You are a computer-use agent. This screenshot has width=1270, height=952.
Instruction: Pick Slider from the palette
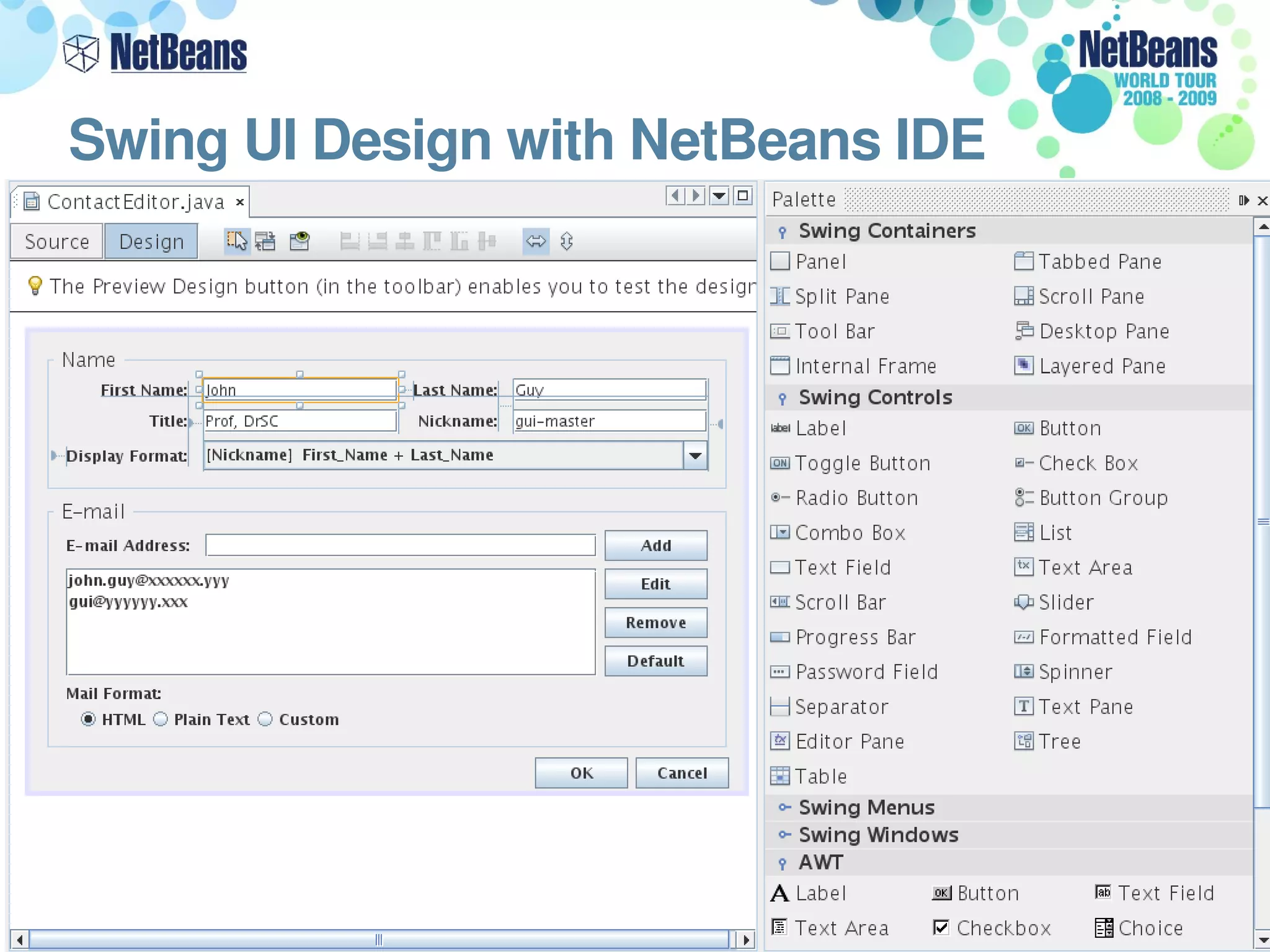pyautogui.click(x=1054, y=602)
